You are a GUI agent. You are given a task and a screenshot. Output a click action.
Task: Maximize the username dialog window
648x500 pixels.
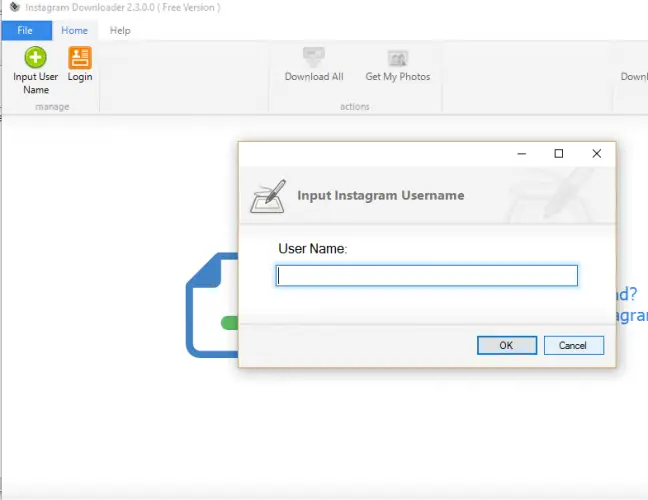pos(559,154)
